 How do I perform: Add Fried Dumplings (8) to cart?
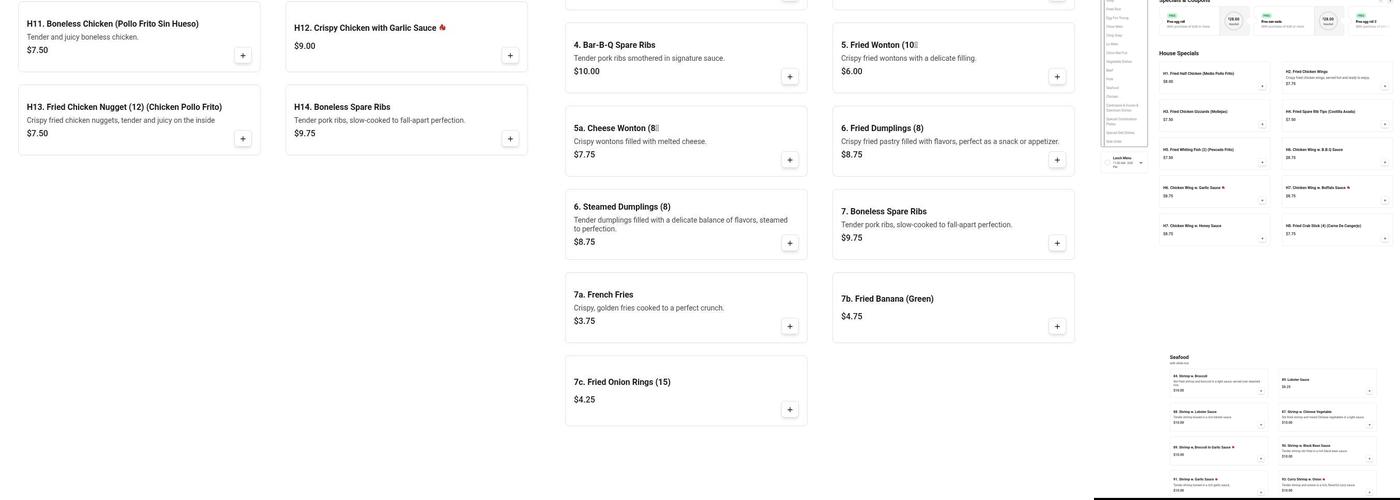[1057, 160]
